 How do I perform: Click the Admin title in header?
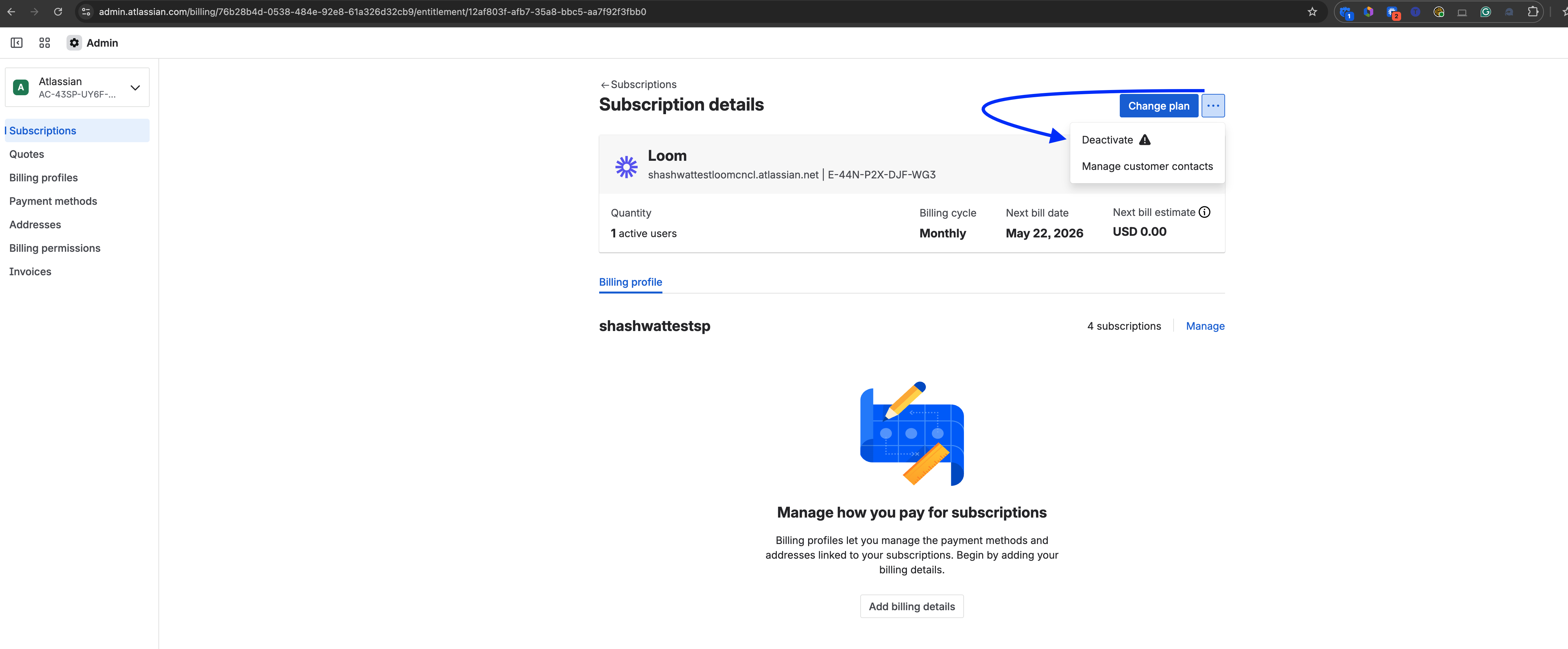102,43
